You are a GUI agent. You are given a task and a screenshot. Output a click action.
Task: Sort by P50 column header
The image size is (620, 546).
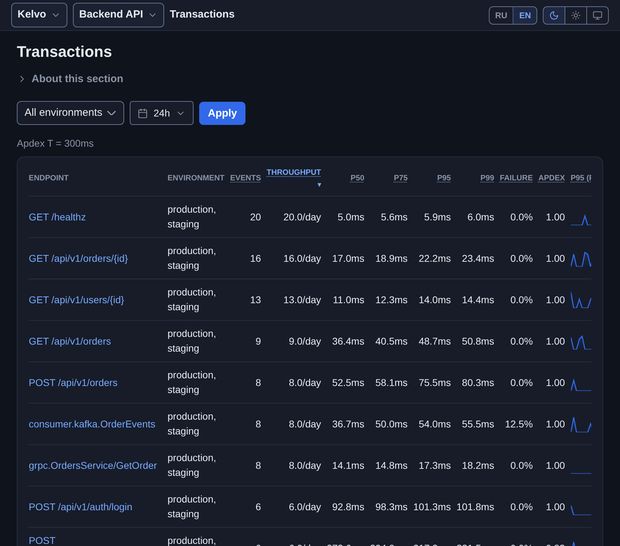[357, 178]
